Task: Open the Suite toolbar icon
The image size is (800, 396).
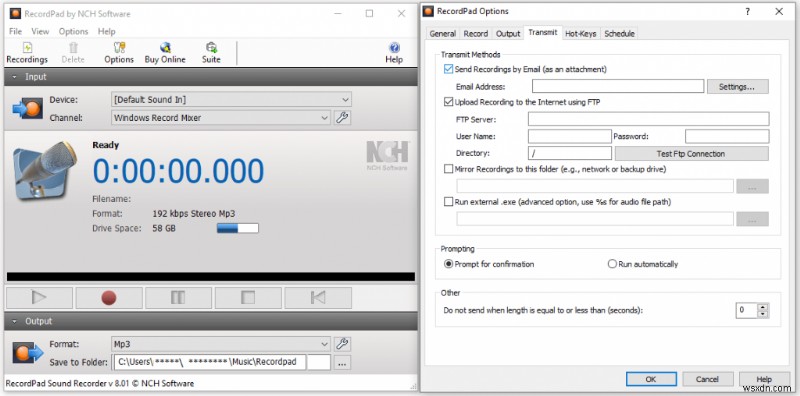Action: point(211,53)
